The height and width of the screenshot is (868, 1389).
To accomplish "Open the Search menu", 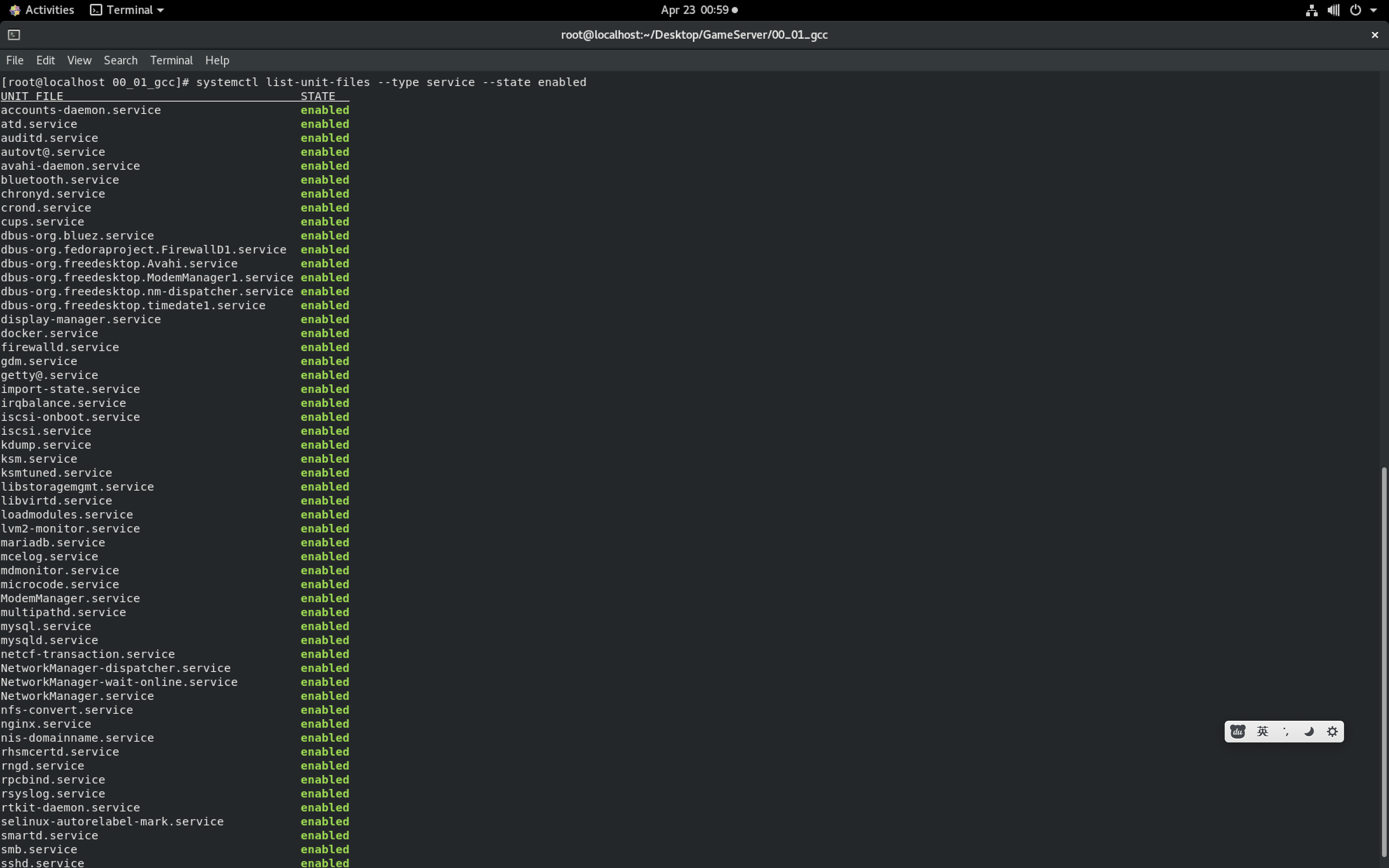I will pos(121,60).
